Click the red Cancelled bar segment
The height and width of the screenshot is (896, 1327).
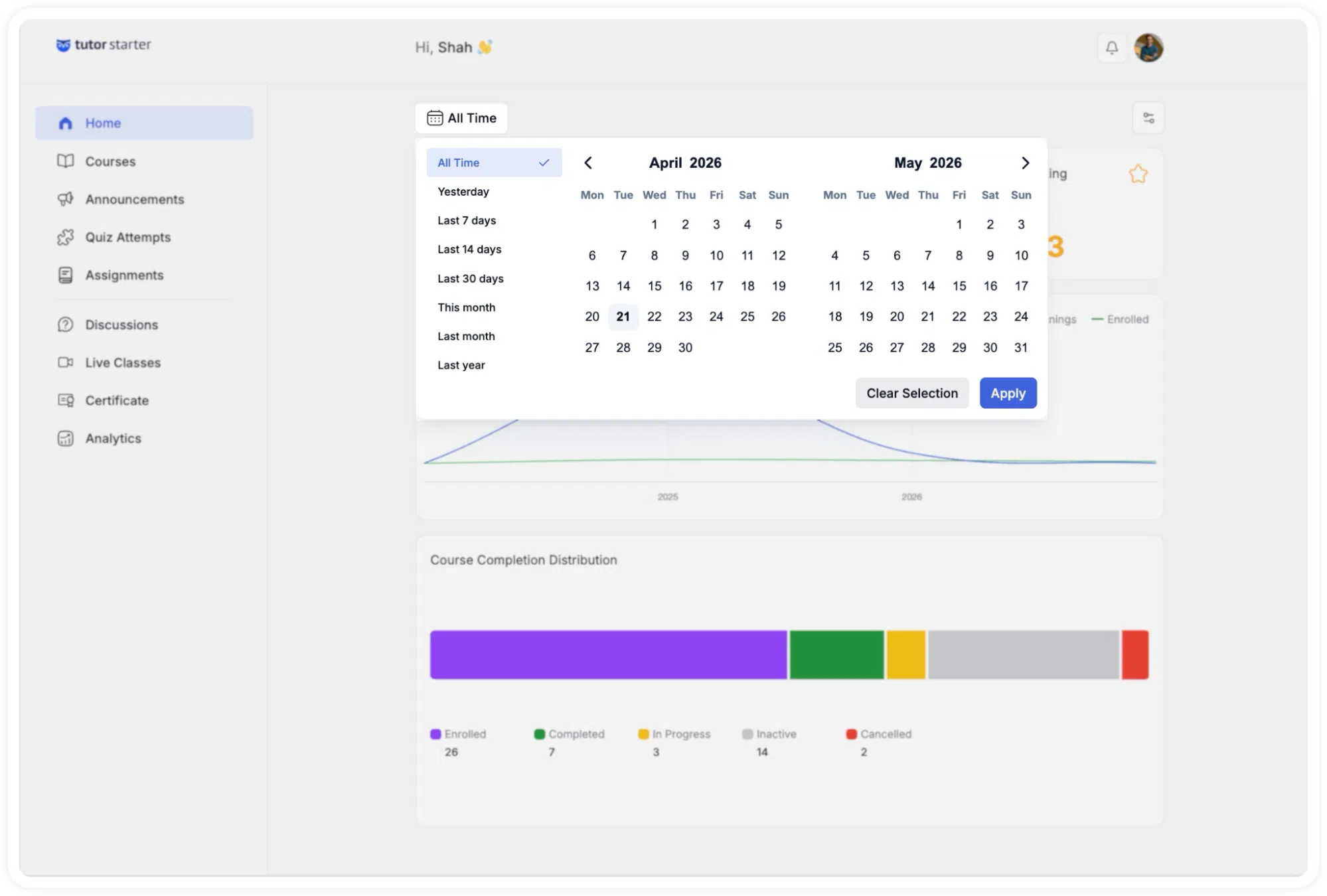coord(1135,654)
